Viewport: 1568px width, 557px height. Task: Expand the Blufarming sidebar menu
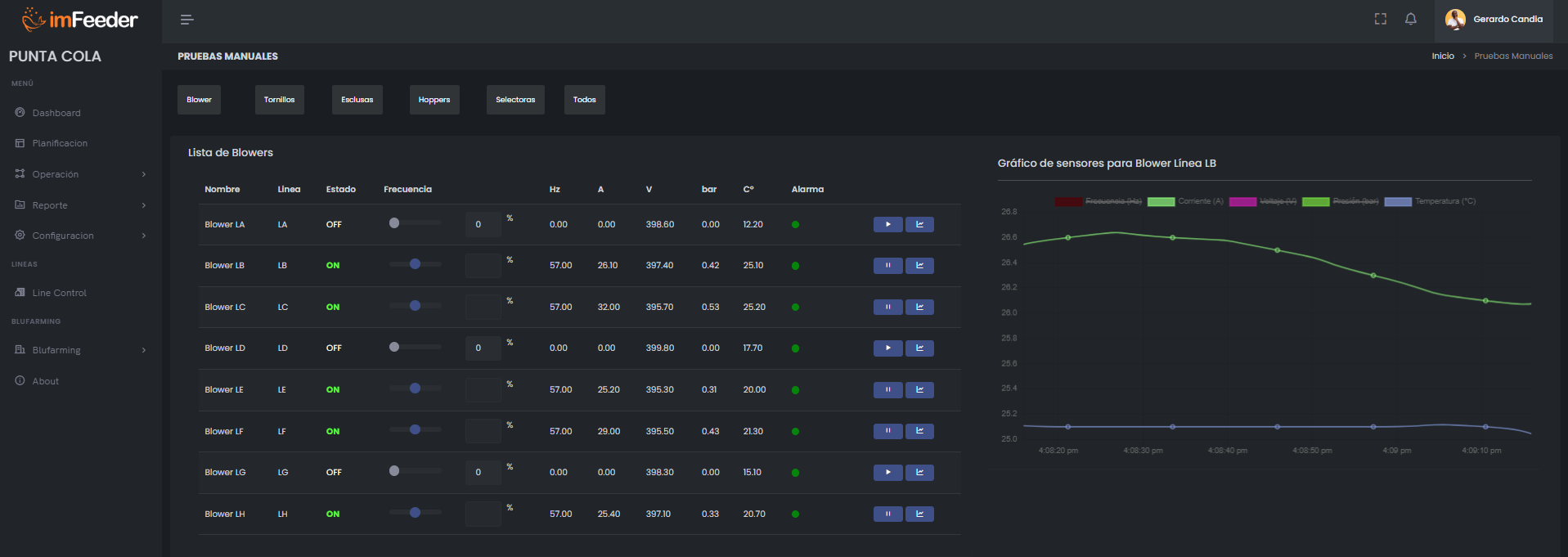(x=80, y=350)
